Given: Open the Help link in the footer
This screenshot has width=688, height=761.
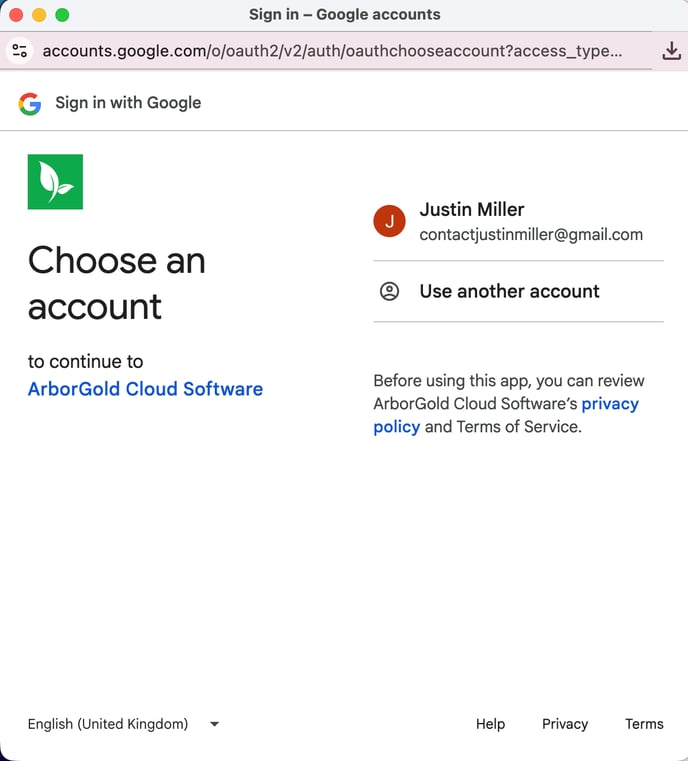Looking at the screenshot, I should [x=491, y=724].
